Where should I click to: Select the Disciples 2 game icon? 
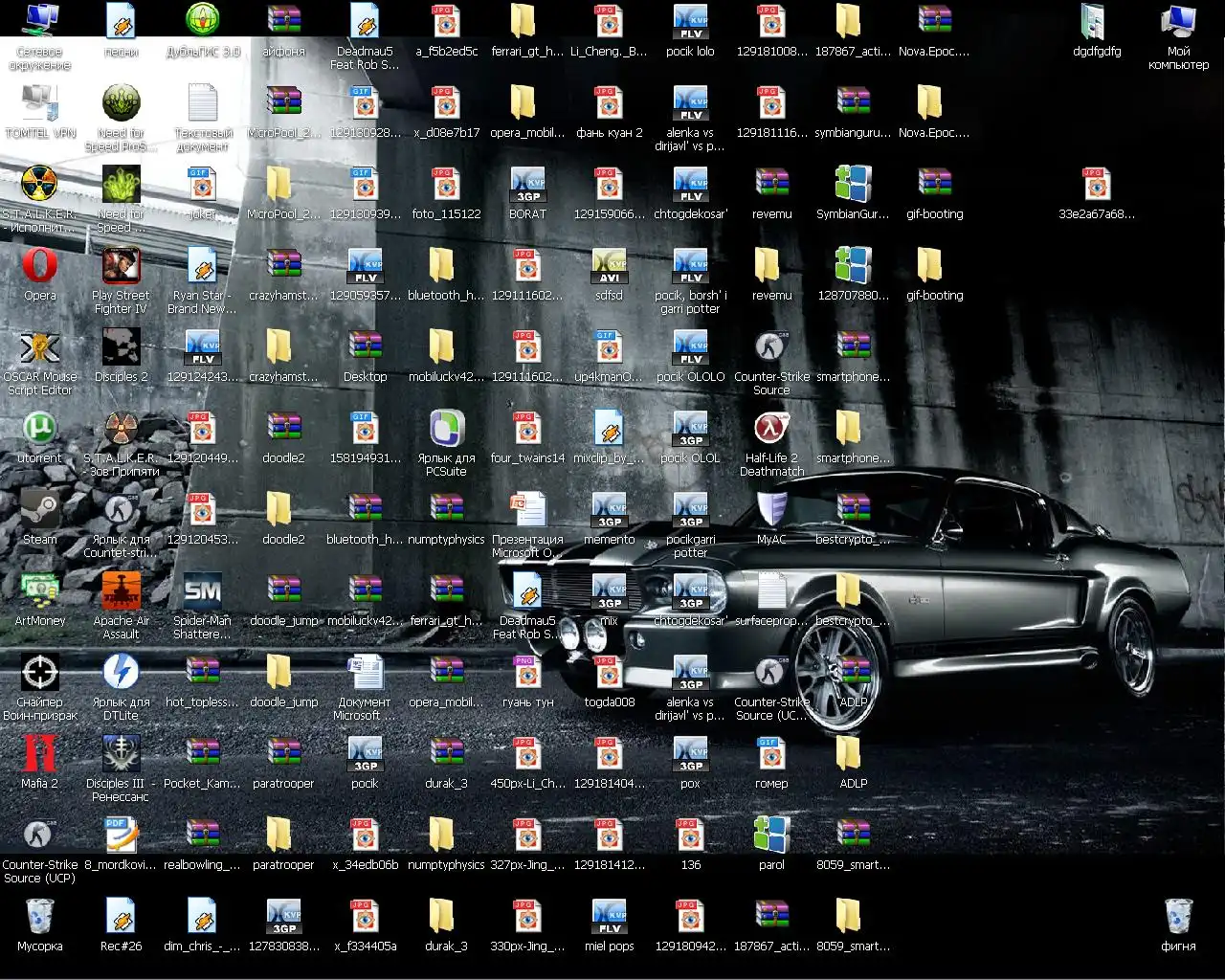click(121, 347)
